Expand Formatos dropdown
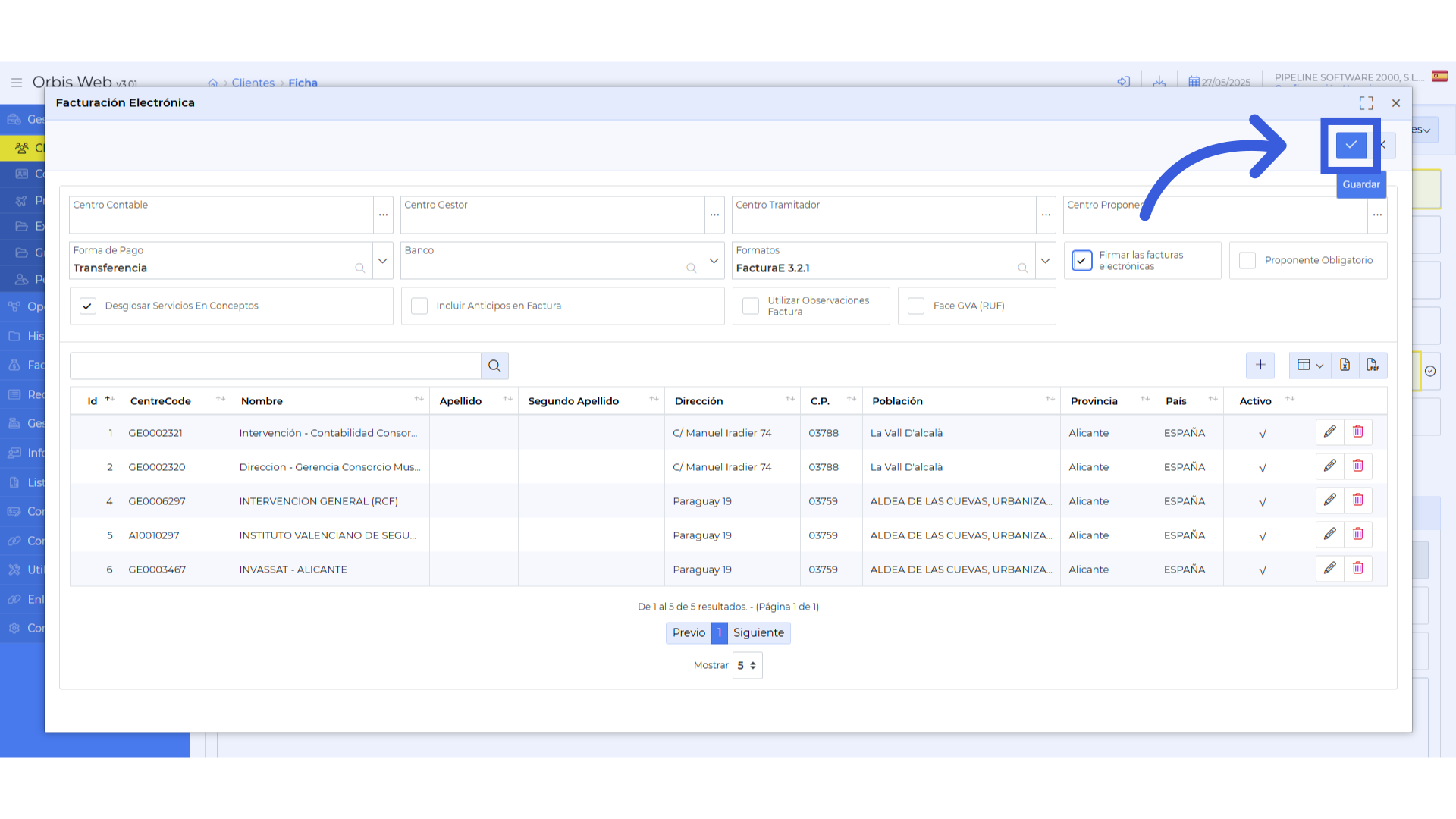 pos(1046,261)
